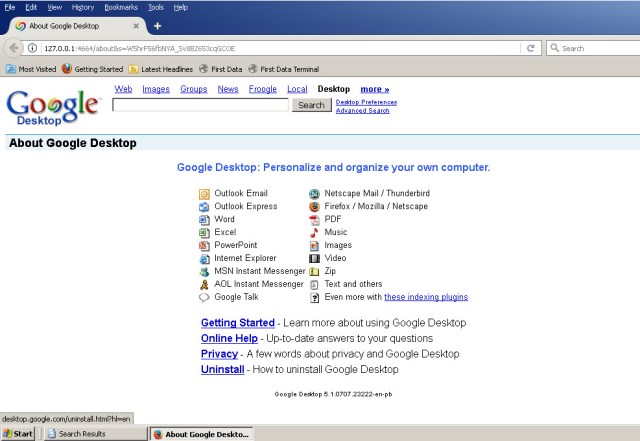The image size is (640, 441).
Task: Select the About Google Desktop browser tab
Action: (x=76, y=26)
